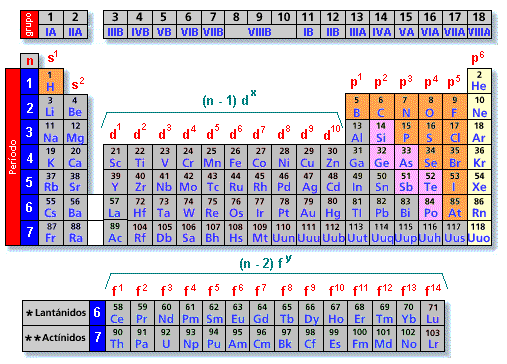Viewport: 507px width, 364px height.
Task: Select the lutetium cell Lu
Action: (x=432, y=313)
